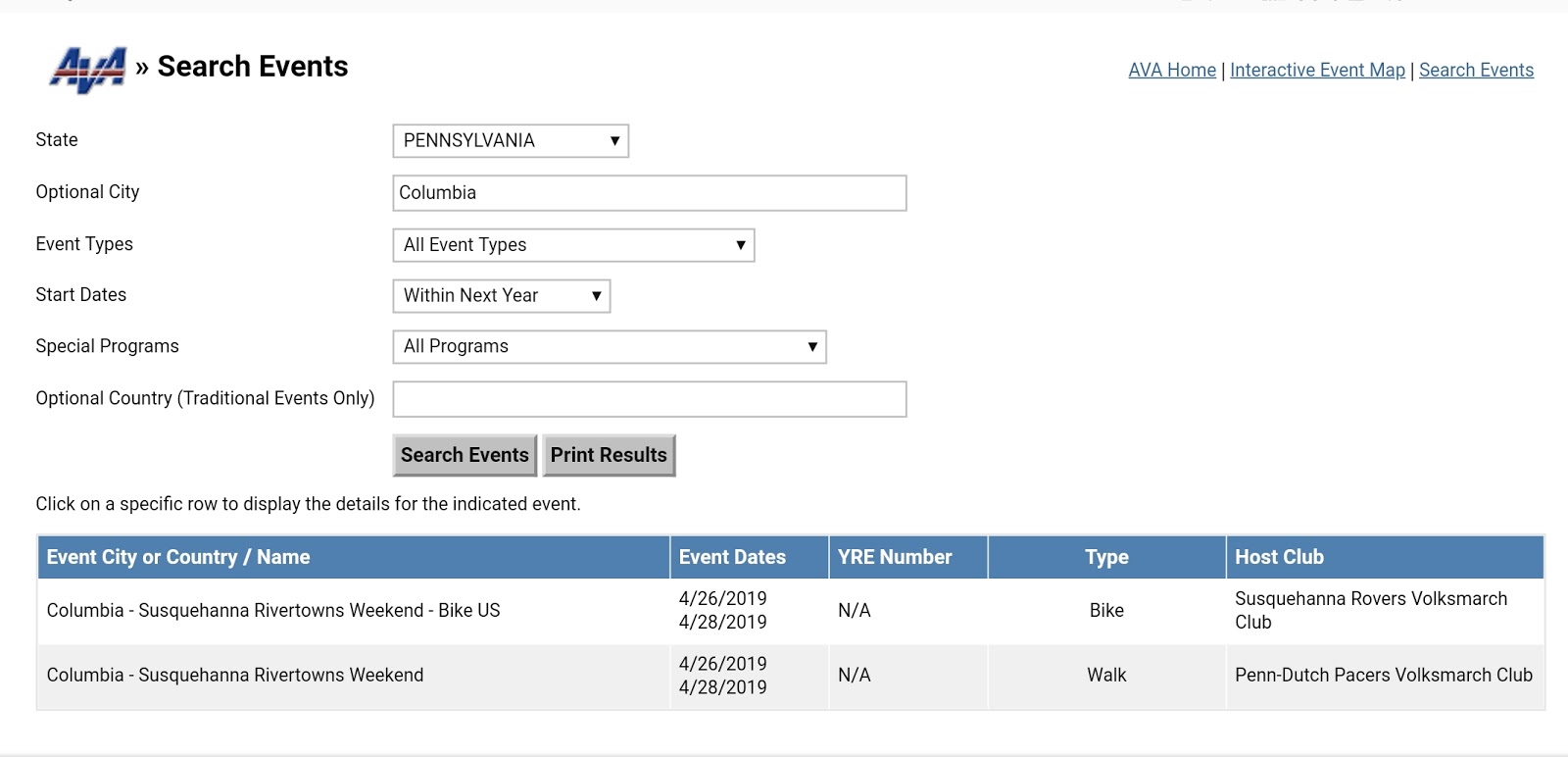The height and width of the screenshot is (757, 1568).
Task: Click the Optional City field containing Columbia
Action: (649, 193)
